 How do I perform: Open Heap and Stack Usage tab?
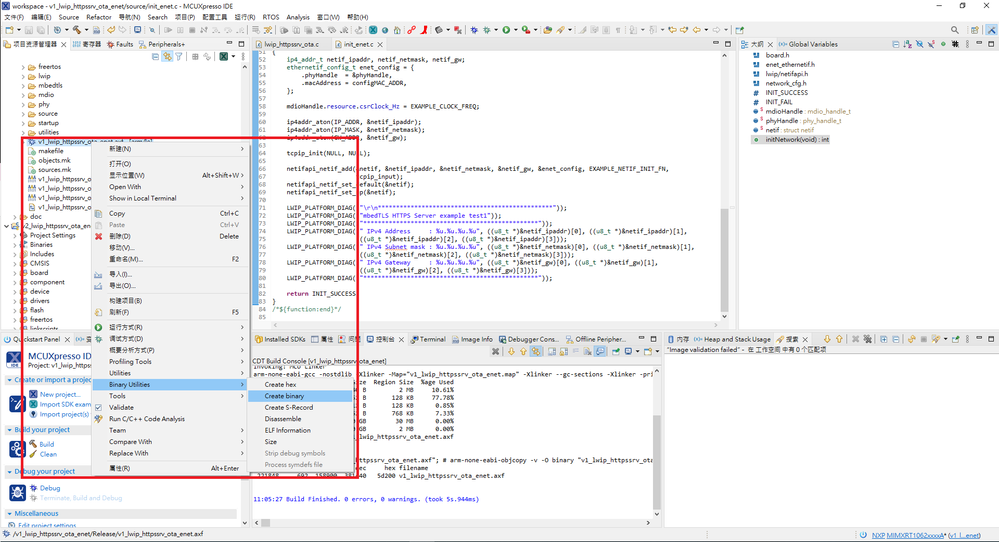coord(731,339)
